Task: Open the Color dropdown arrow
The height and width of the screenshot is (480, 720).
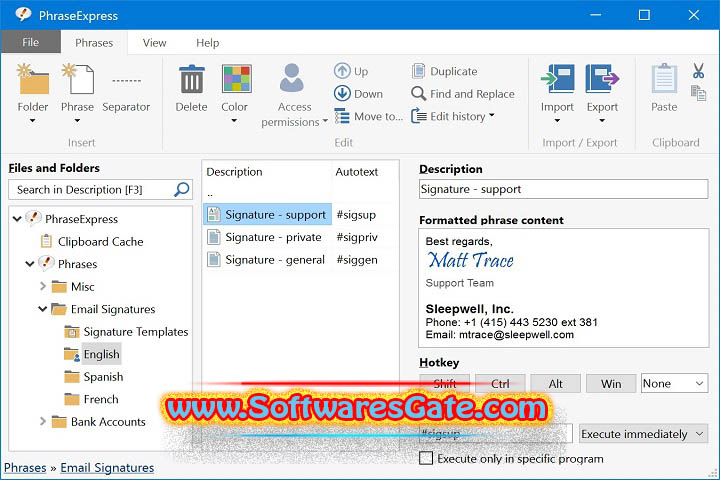Action: click(x=234, y=121)
